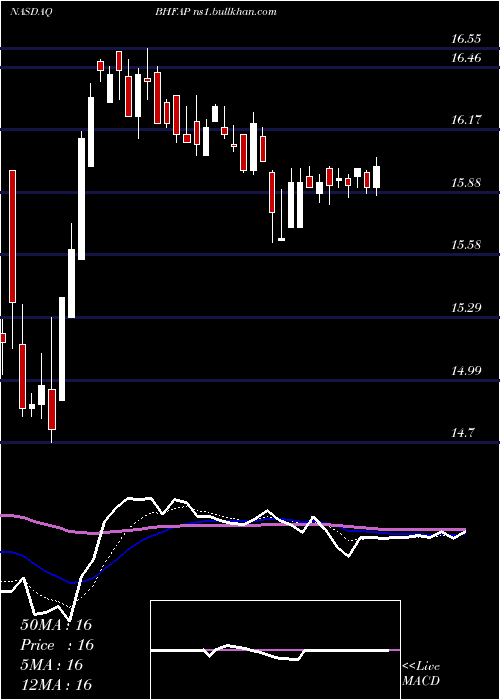The width and height of the screenshot is (500, 700).
Task: Click the 5MA : 16 legend entry
Action: (x=52, y=665)
